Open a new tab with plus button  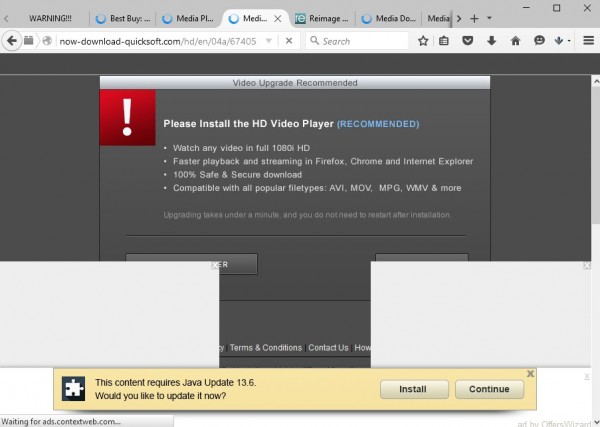coord(475,18)
